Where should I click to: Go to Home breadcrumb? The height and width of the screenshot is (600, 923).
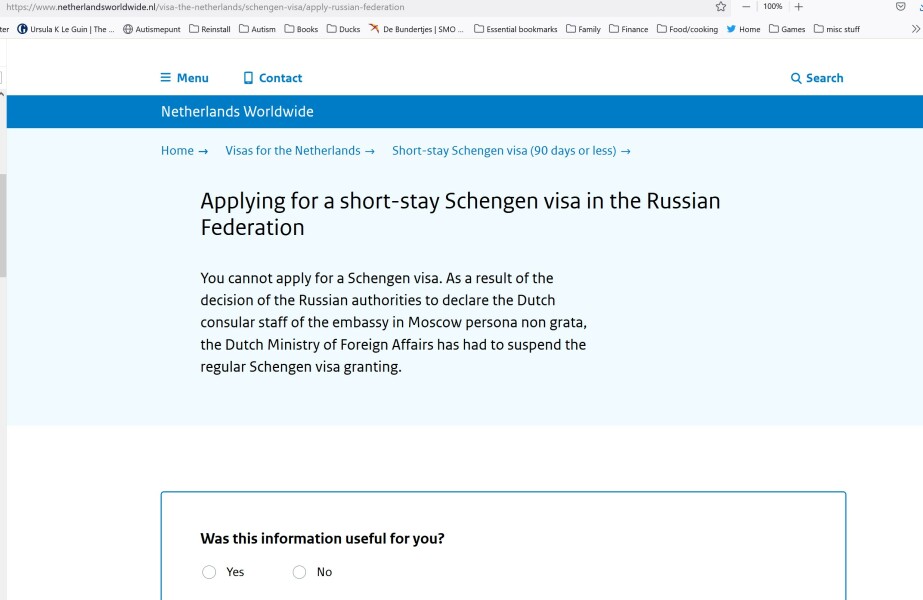[177, 151]
